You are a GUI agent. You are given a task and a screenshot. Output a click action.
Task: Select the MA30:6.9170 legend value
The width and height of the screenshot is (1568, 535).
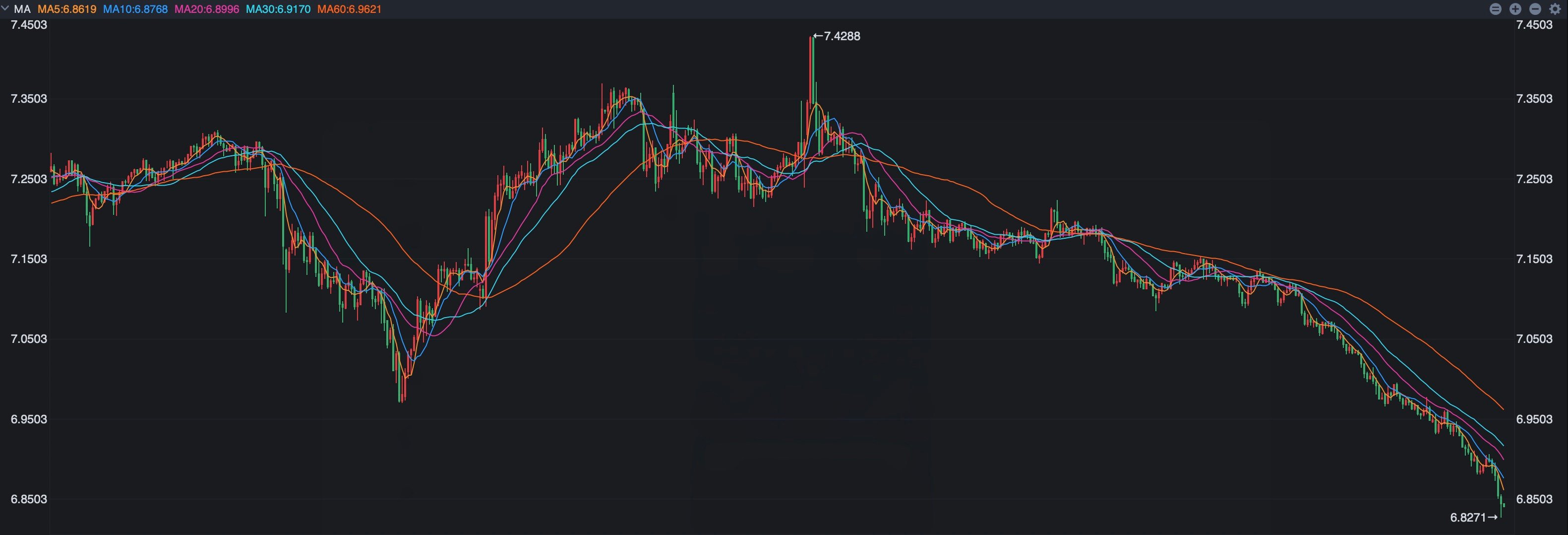click(278, 9)
